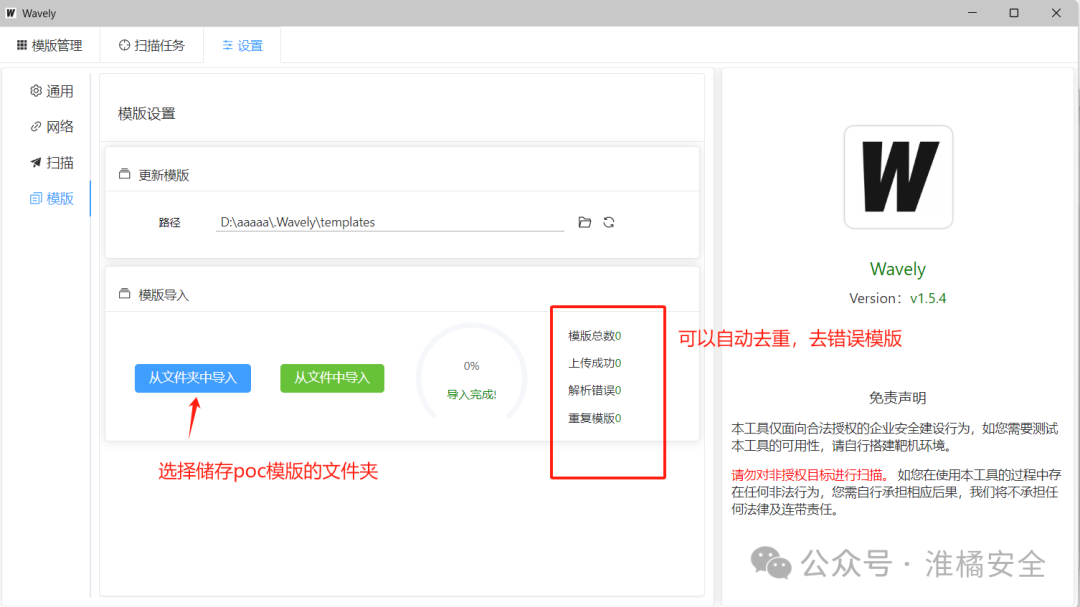This screenshot has height=607, width=1080.
Task: Click the 导入完成! status text
Action: coord(471,395)
